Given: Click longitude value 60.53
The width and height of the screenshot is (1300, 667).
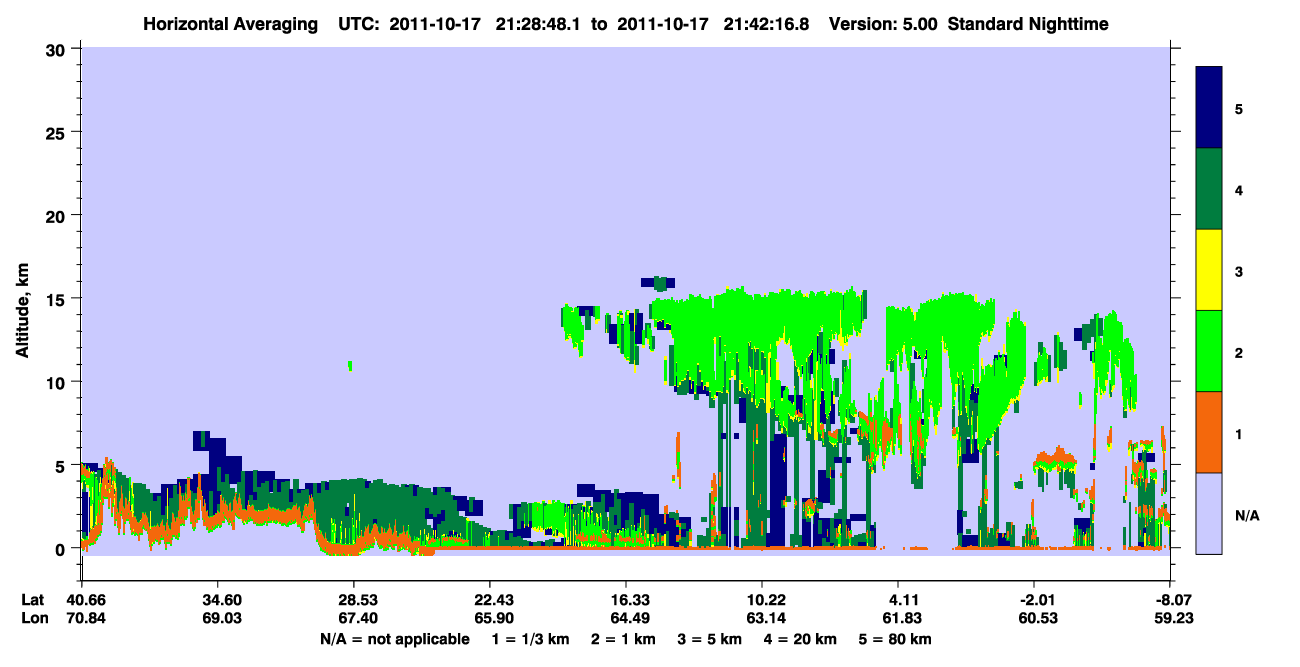Looking at the screenshot, I should click(x=1034, y=619).
